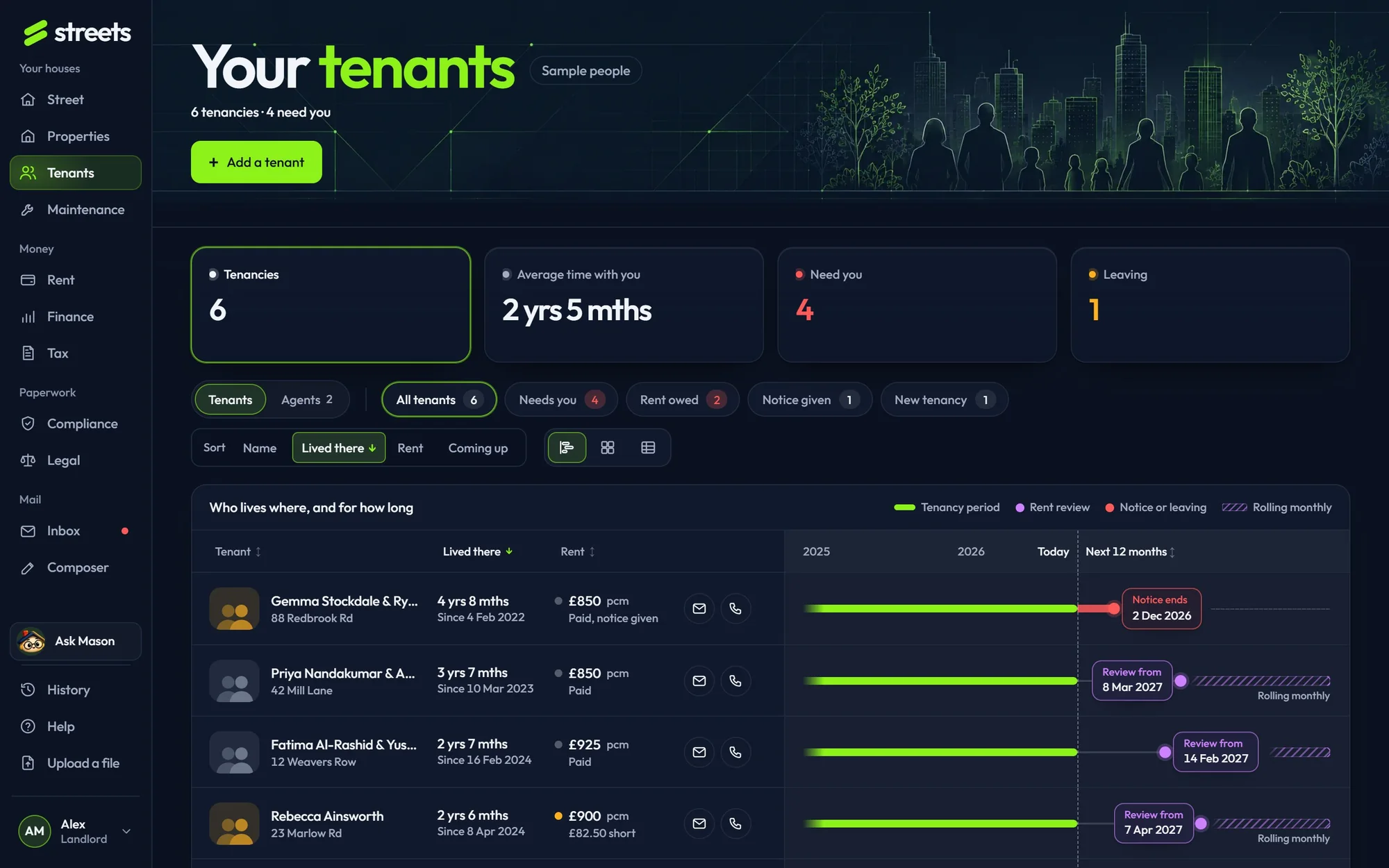The width and height of the screenshot is (1389, 868).
Task: Click Rebecca Ainsworth's avatar thumbnail
Action: [234, 824]
